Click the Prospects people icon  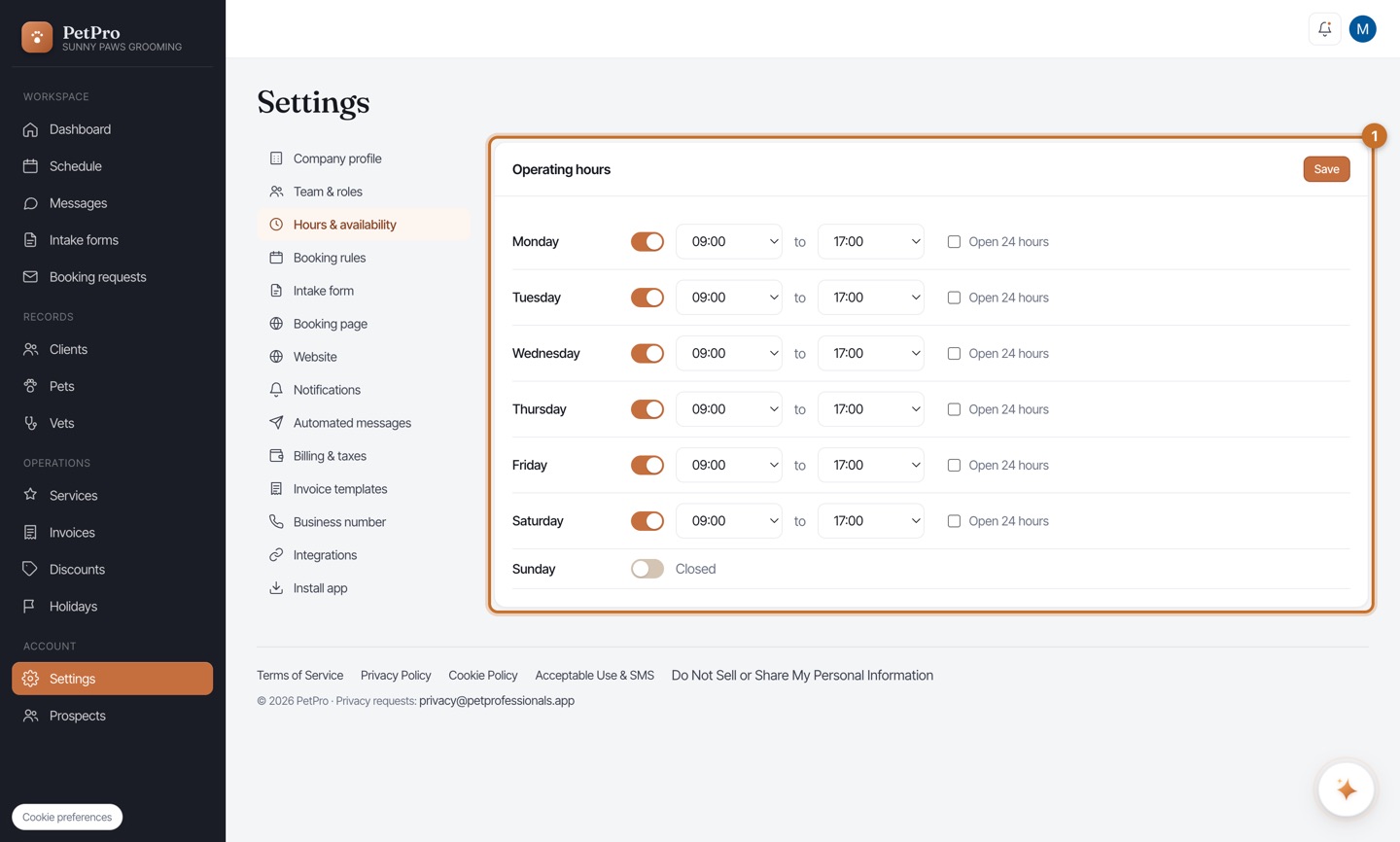tap(31, 716)
